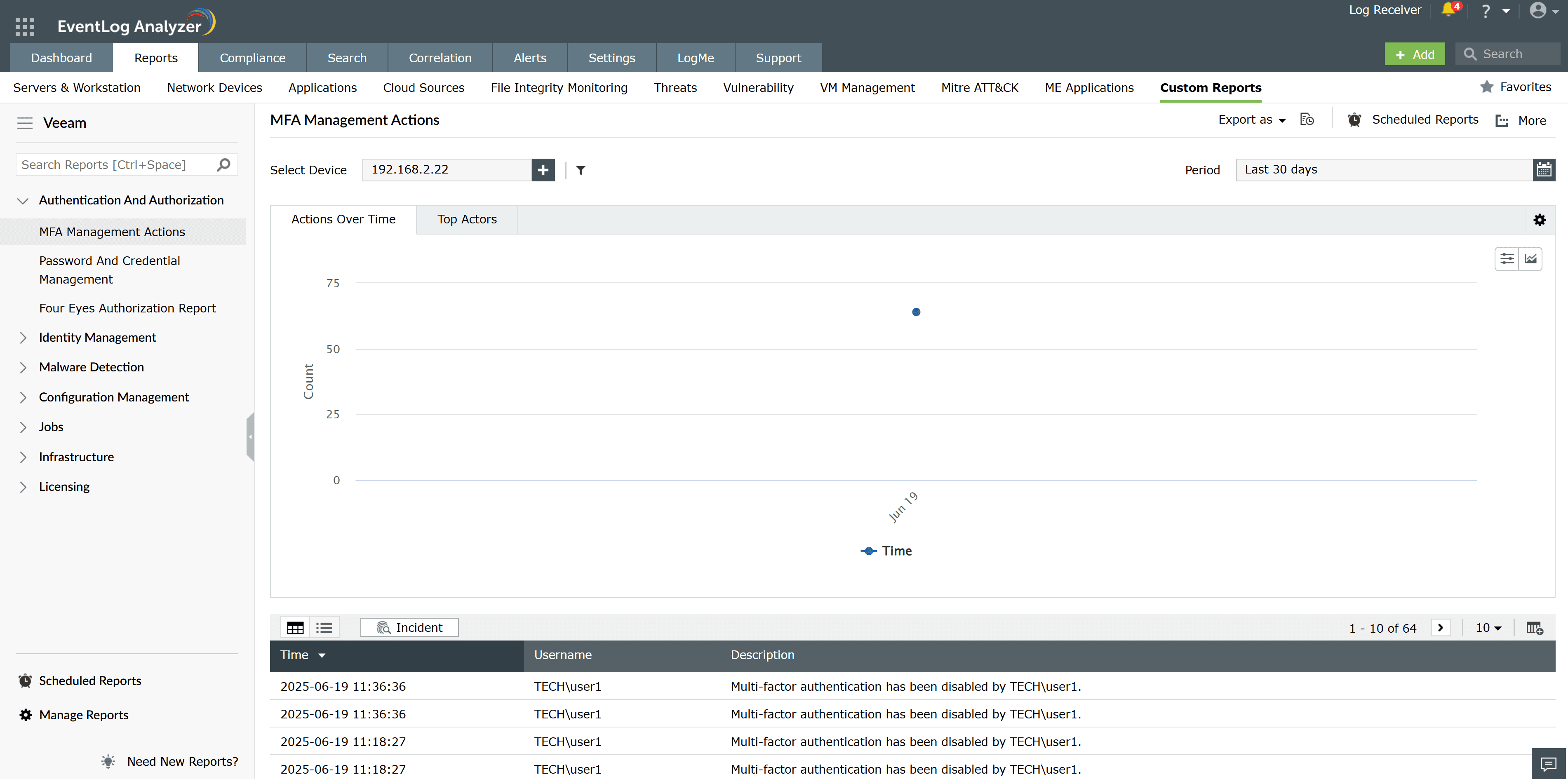Open the Export as dropdown

coord(1251,120)
